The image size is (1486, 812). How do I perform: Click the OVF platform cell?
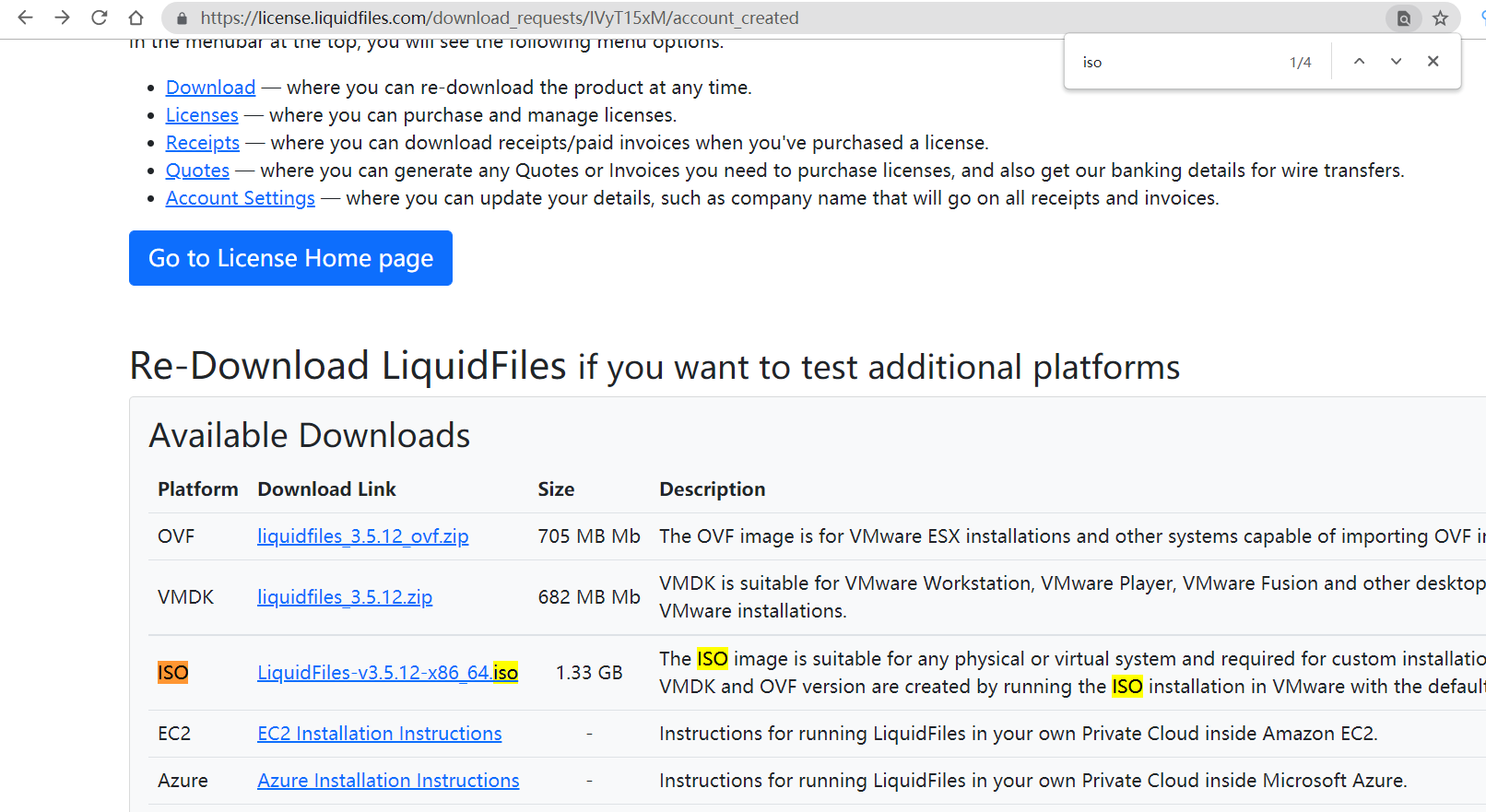tap(176, 536)
